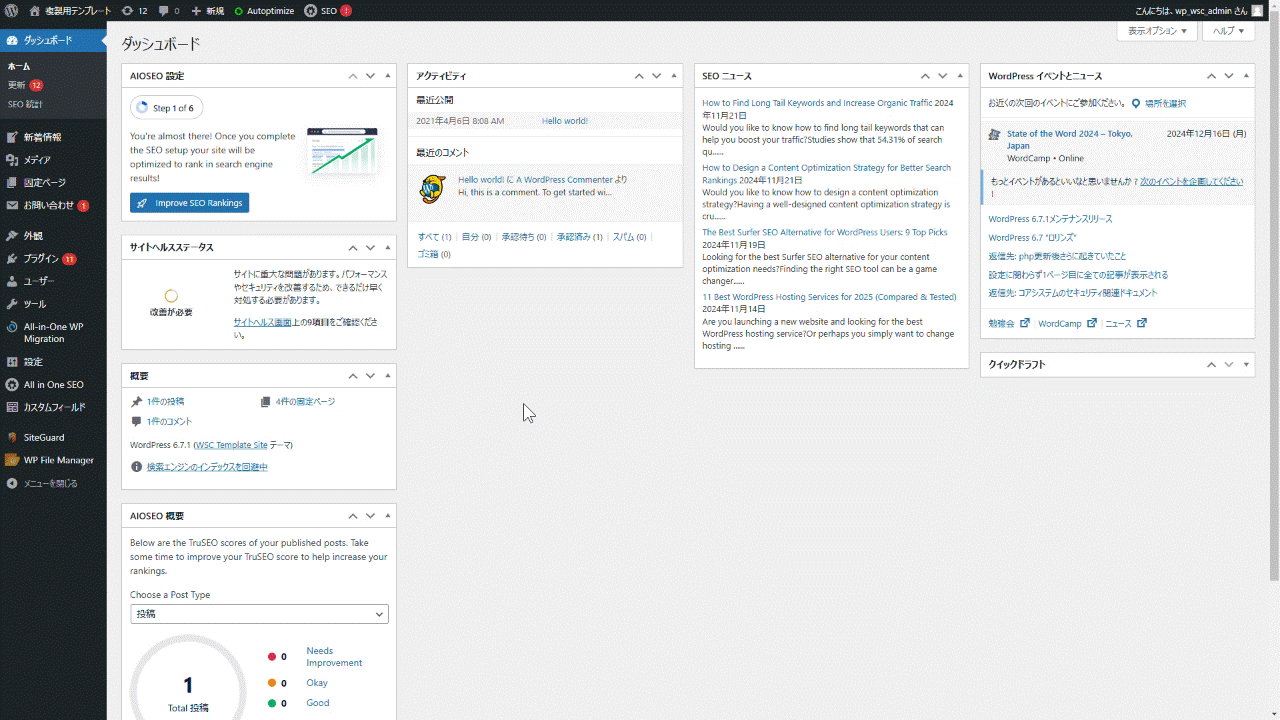Click Improve SEO Rankings button

(189, 203)
